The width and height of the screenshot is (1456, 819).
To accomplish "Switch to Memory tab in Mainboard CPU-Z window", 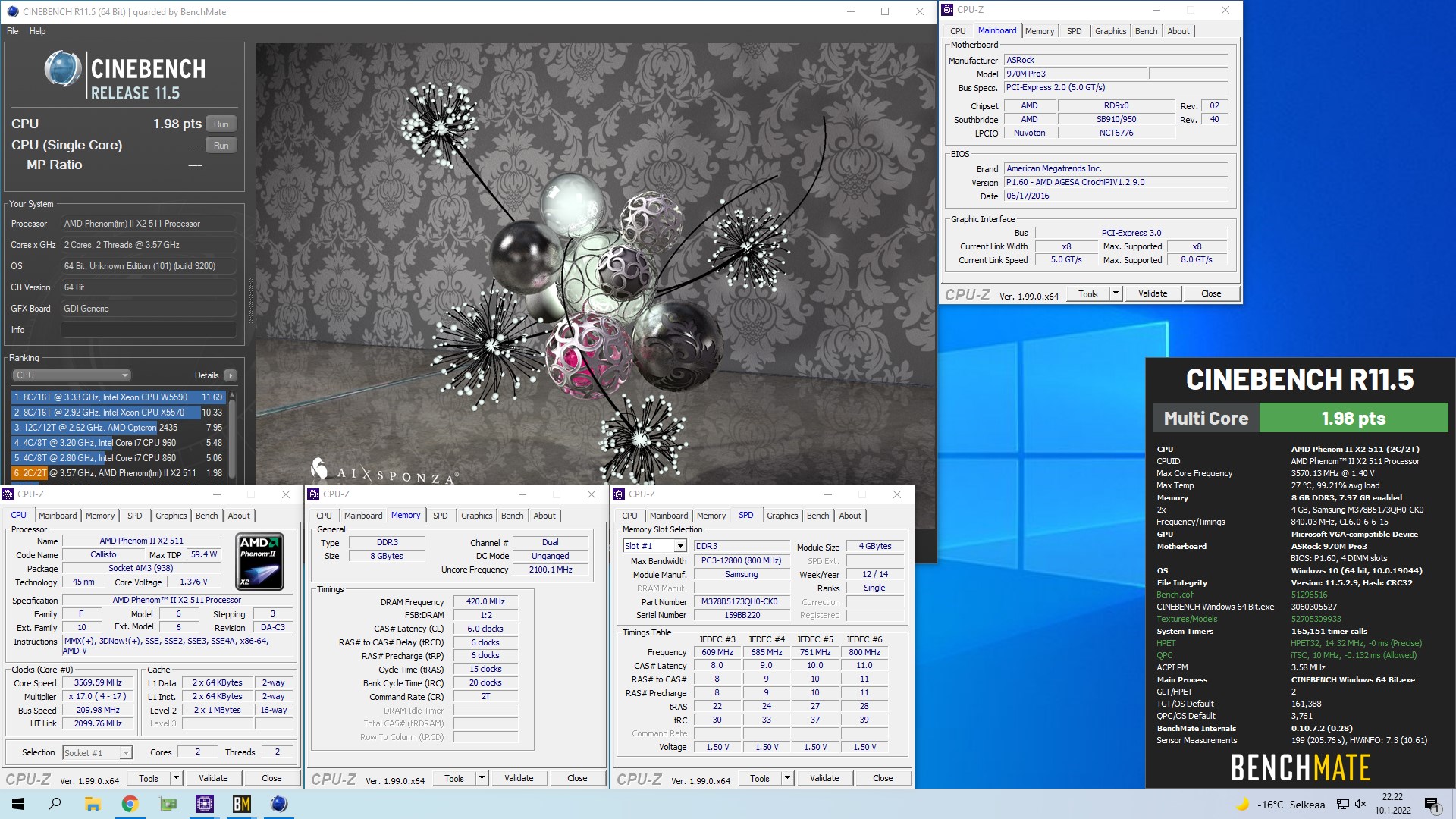I will point(1039,31).
